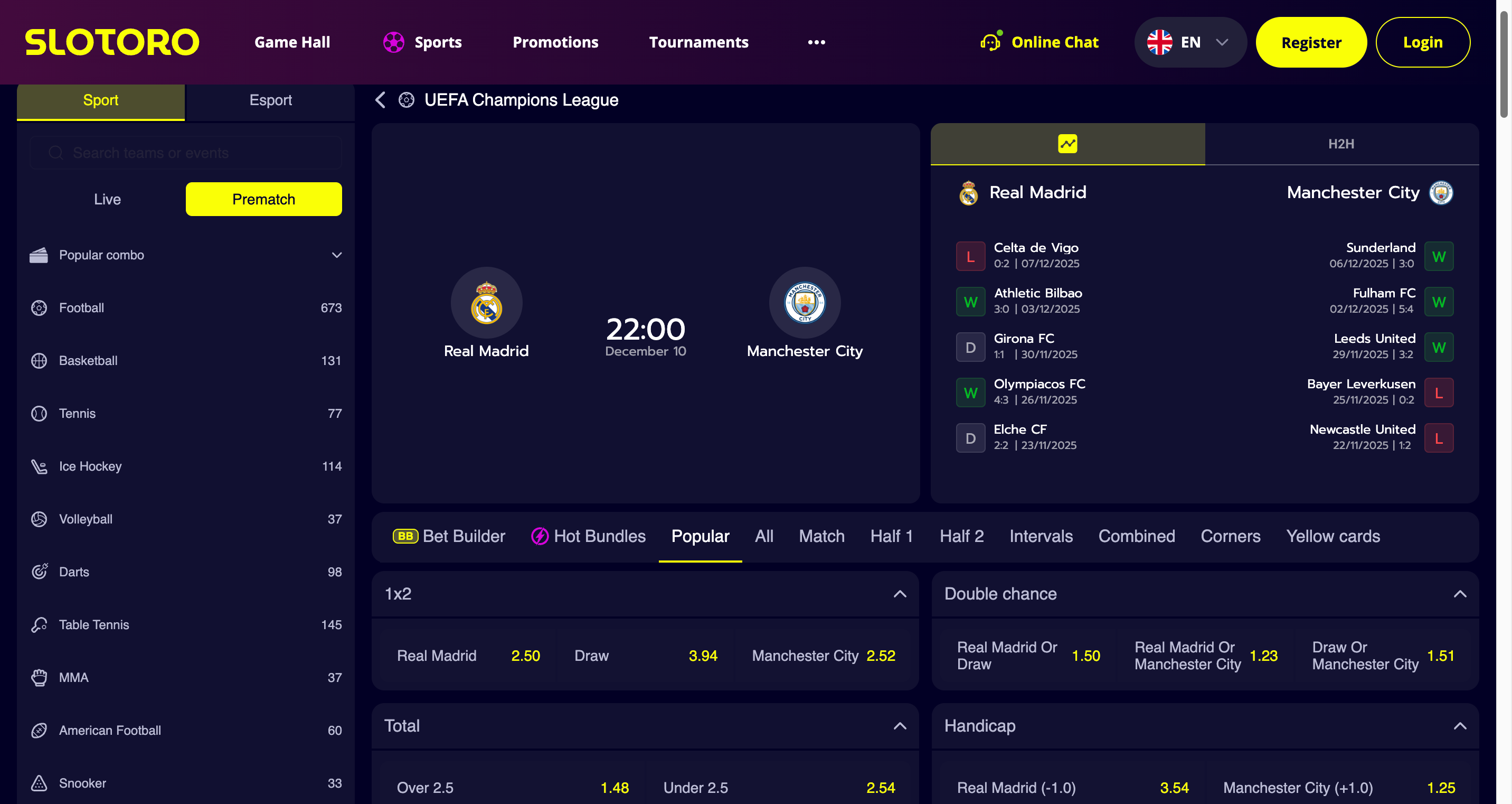Screen dimensions: 1512x804
Task: Switch to the H2H tab
Action: [x=1342, y=144]
